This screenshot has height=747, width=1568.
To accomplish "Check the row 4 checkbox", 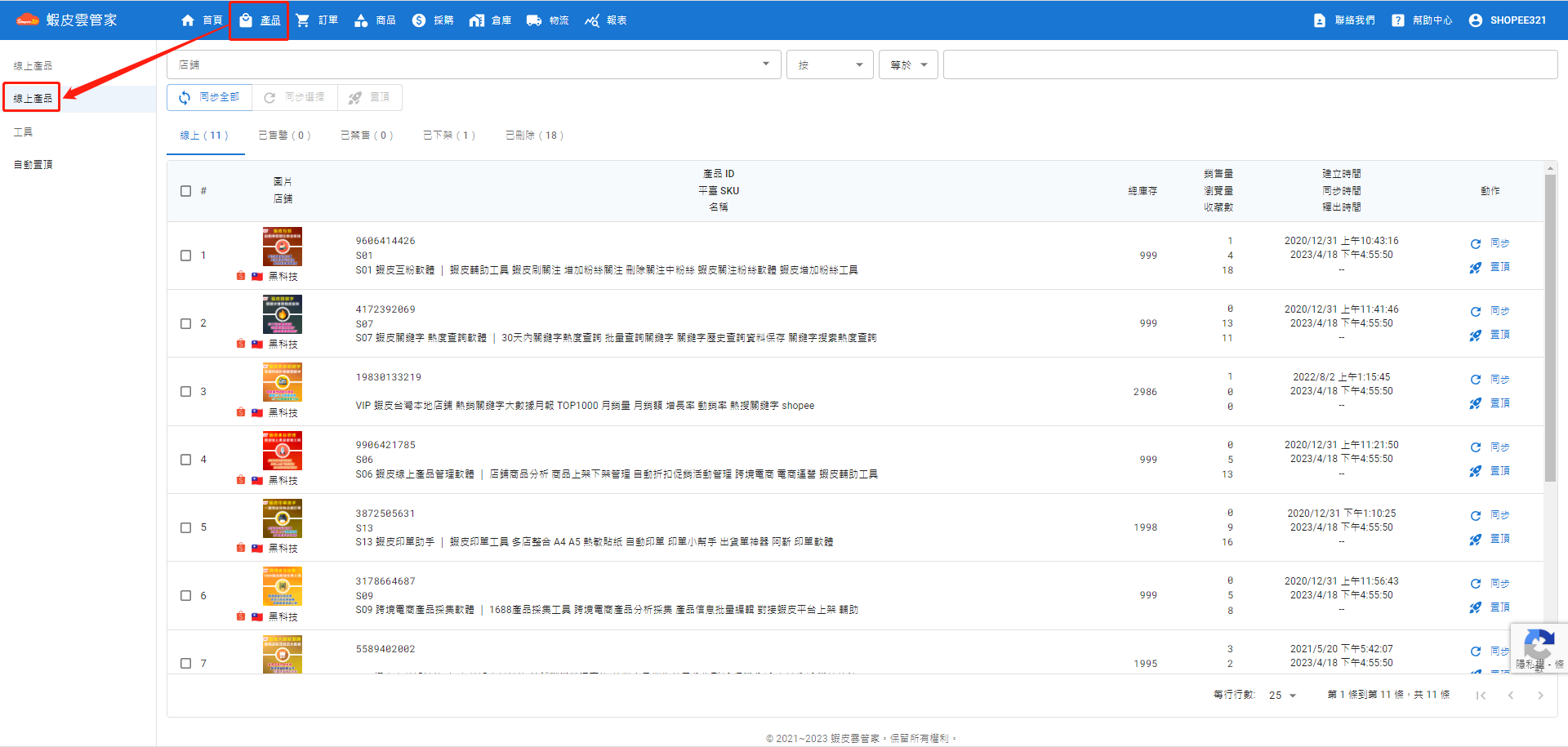I will pos(185,460).
